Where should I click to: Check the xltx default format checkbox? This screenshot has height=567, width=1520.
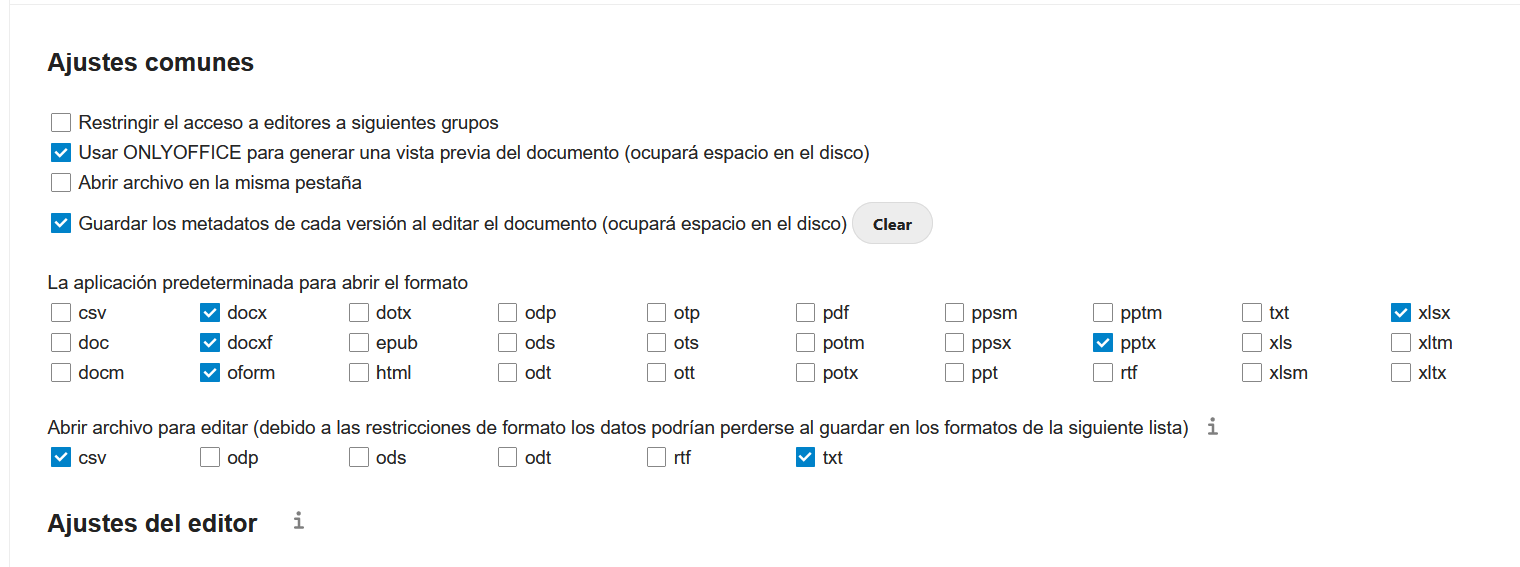coord(1401,373)
